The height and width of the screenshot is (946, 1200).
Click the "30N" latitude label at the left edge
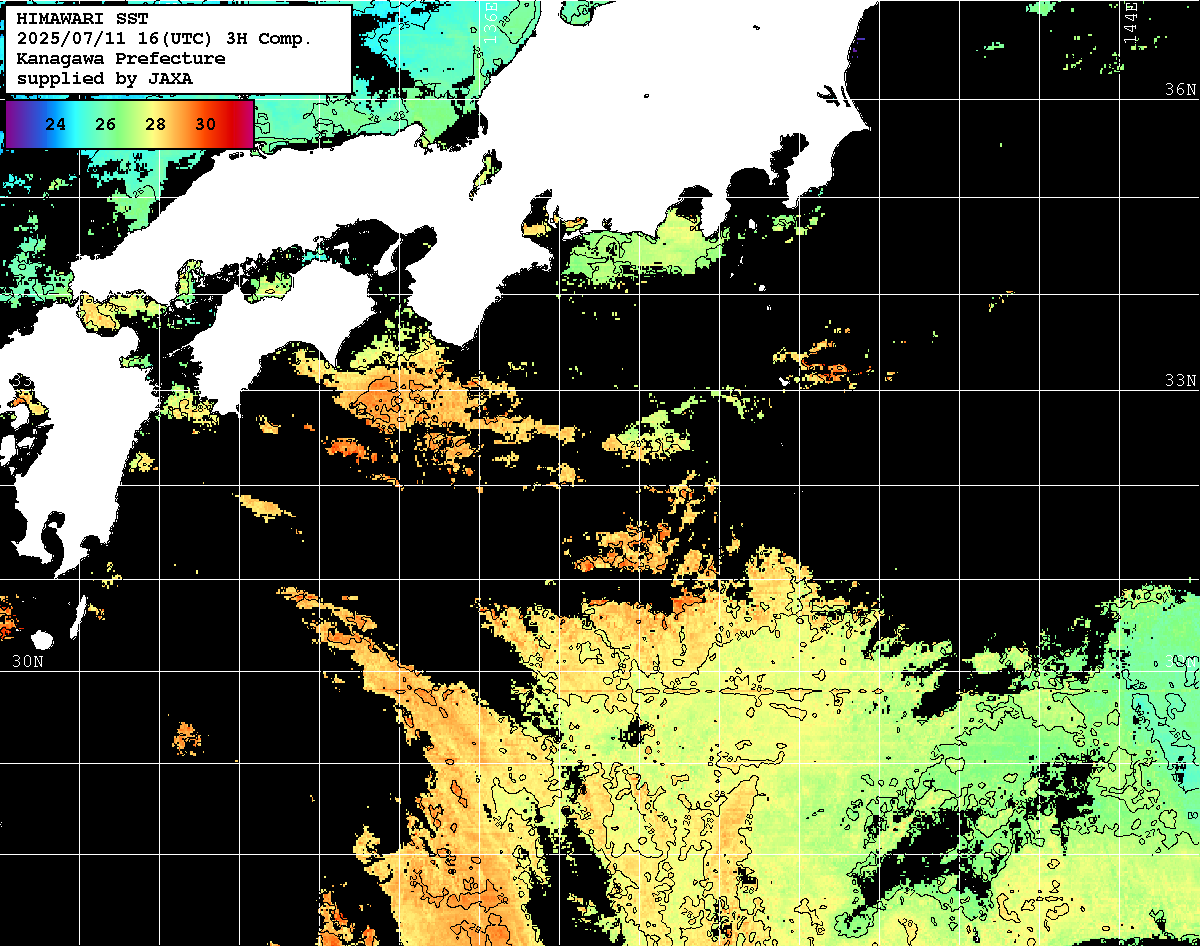click(28, 662)
